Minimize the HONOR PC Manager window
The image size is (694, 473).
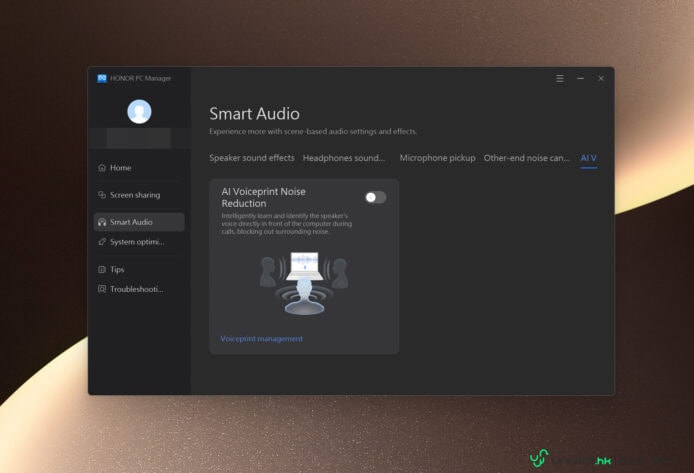pyautogui.click(x=580, y=78)
